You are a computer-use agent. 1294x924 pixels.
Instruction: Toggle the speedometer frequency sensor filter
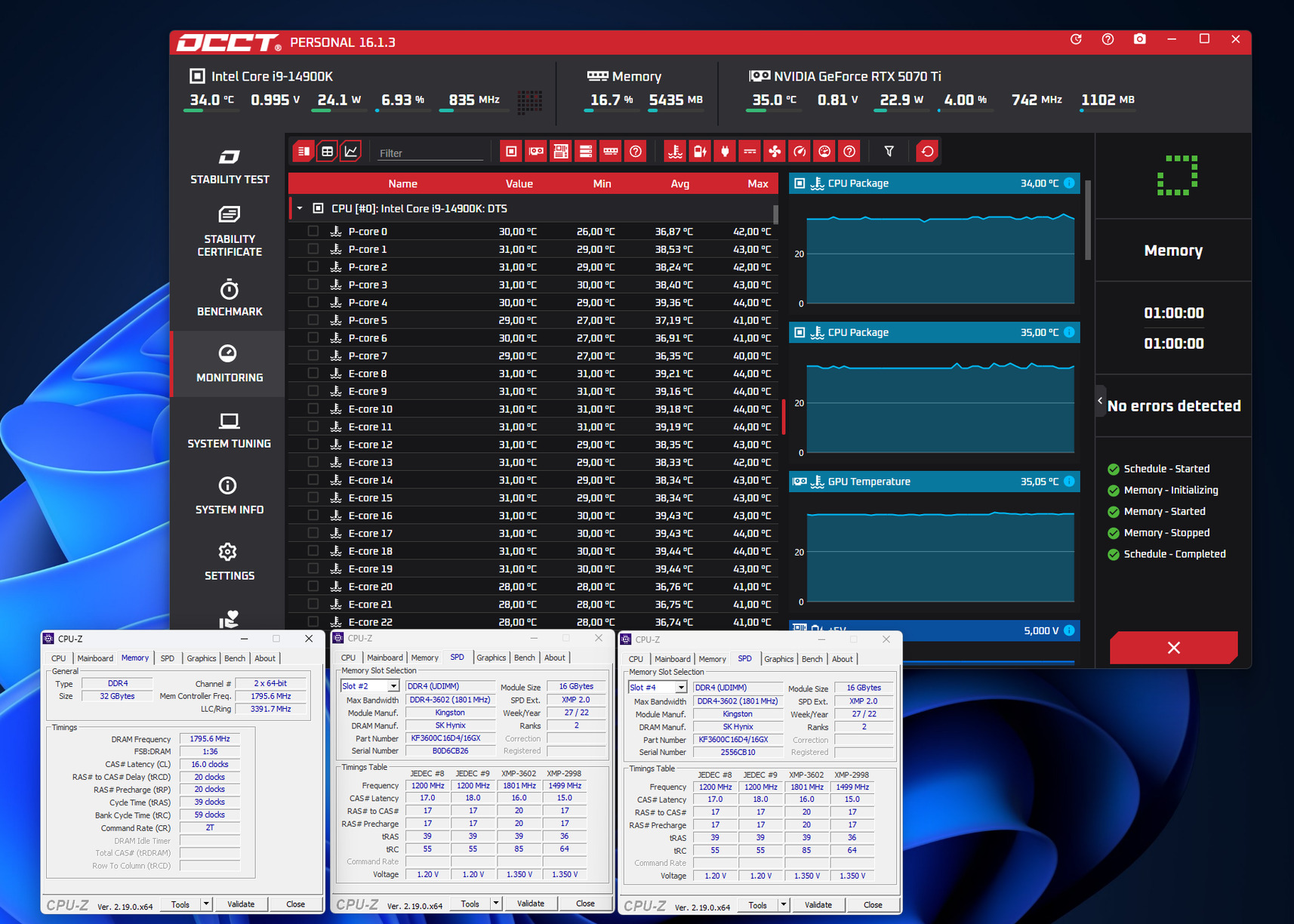point(800,152)
